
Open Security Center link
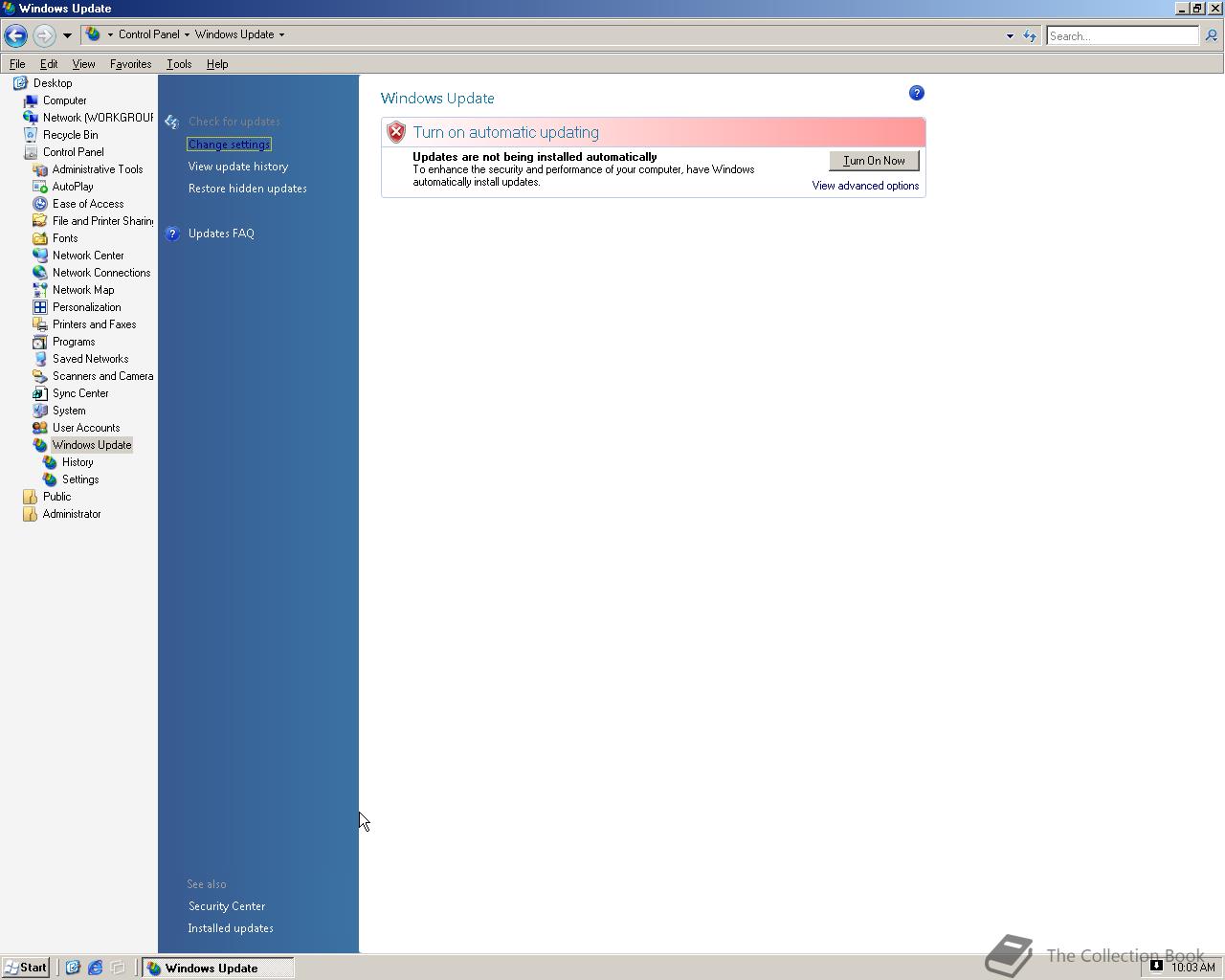tap(227, 906)
